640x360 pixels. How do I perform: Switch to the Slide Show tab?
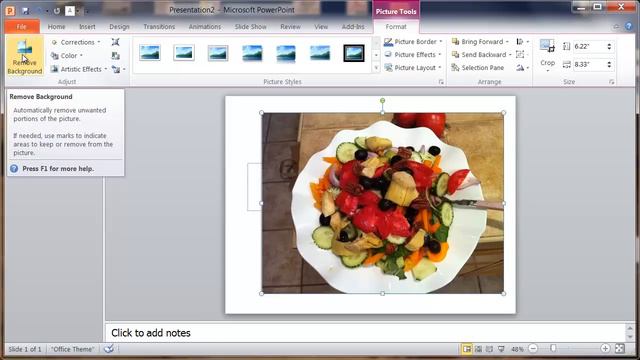[251, 27]
